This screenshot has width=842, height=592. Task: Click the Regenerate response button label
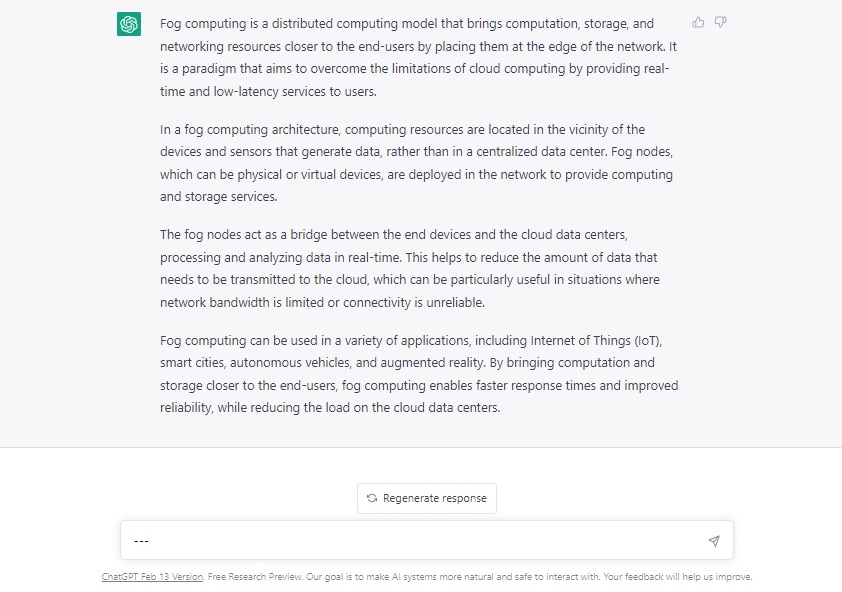pos(434,498)
